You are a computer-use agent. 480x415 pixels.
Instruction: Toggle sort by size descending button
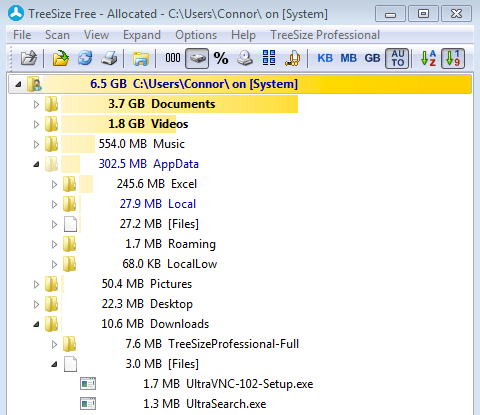[453, 58]
